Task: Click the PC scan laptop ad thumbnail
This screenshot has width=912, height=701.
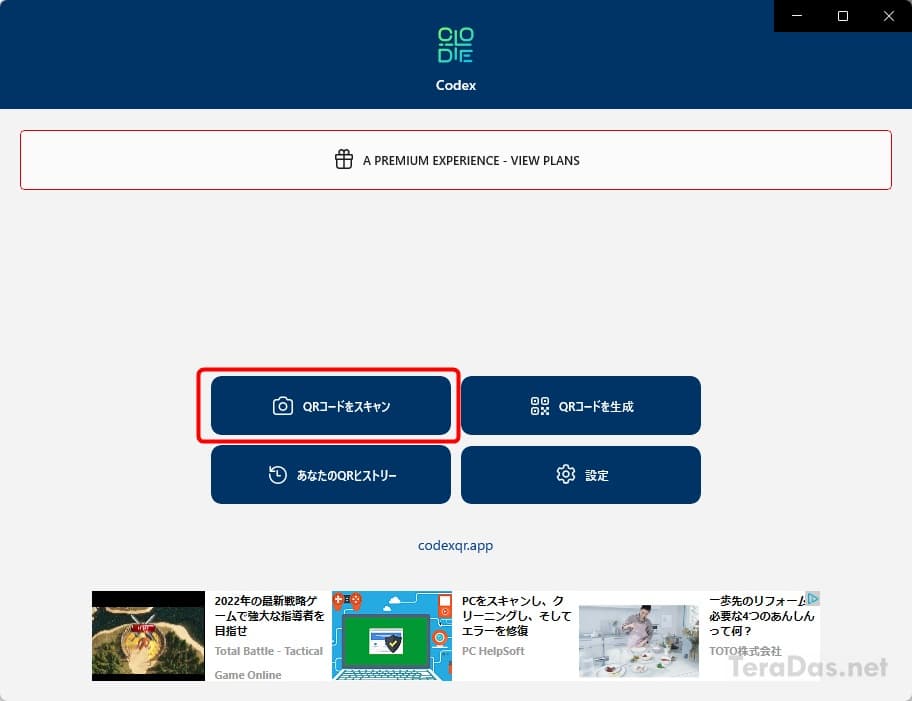Action: pyautogui.click(x=392, y=636)
